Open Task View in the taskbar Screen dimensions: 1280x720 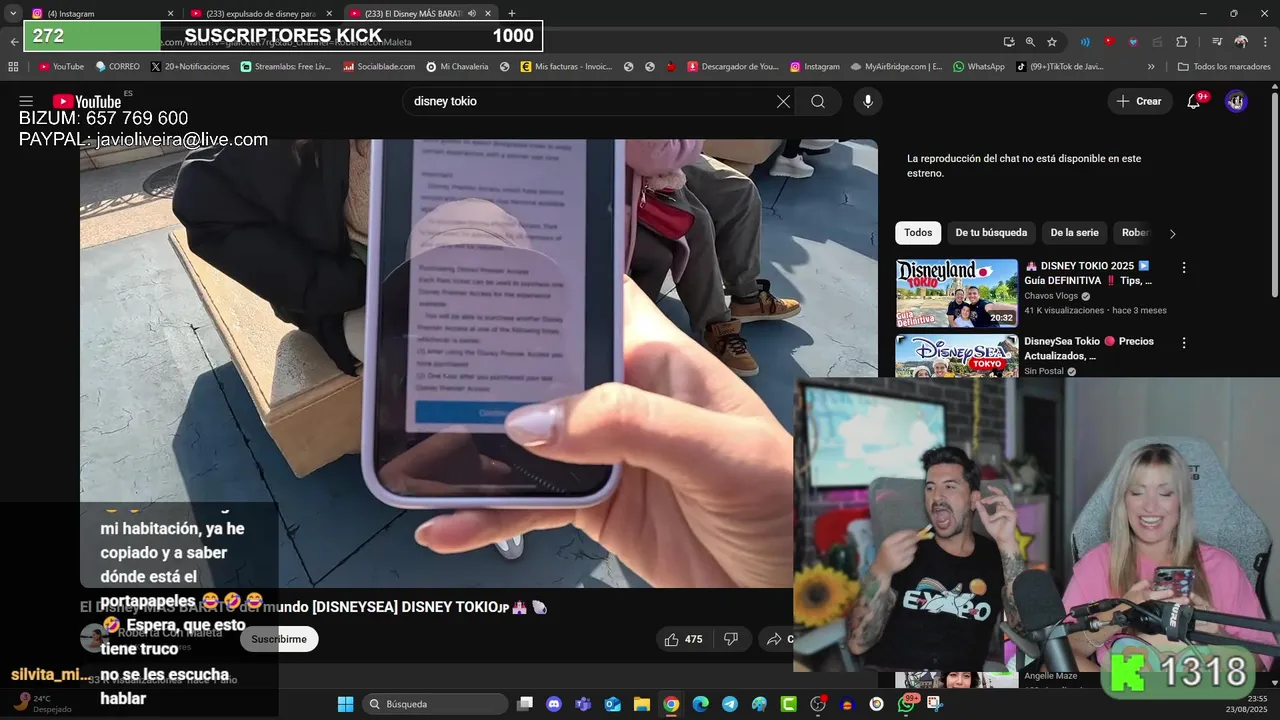point(525,704)
